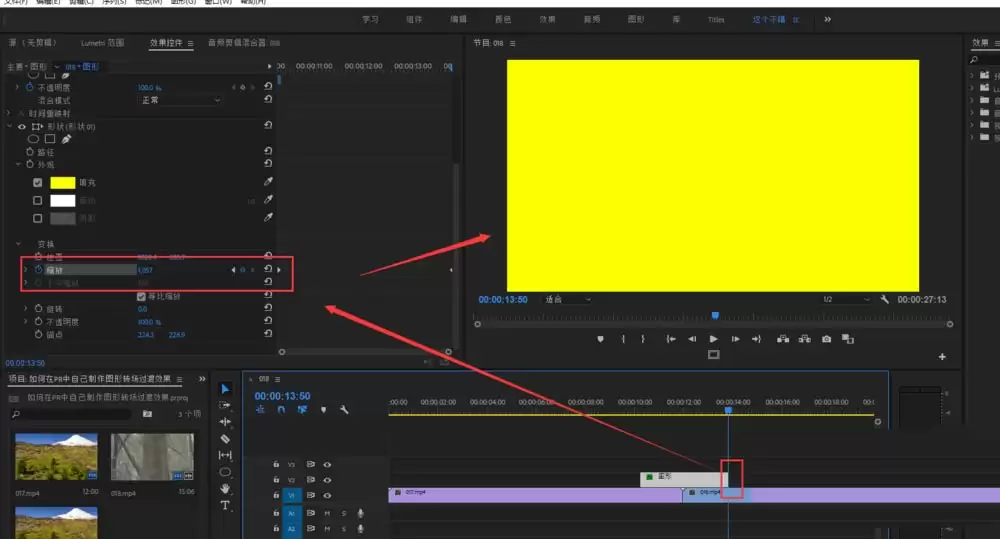Select the pen mask tool under 形状

(66, 138)
